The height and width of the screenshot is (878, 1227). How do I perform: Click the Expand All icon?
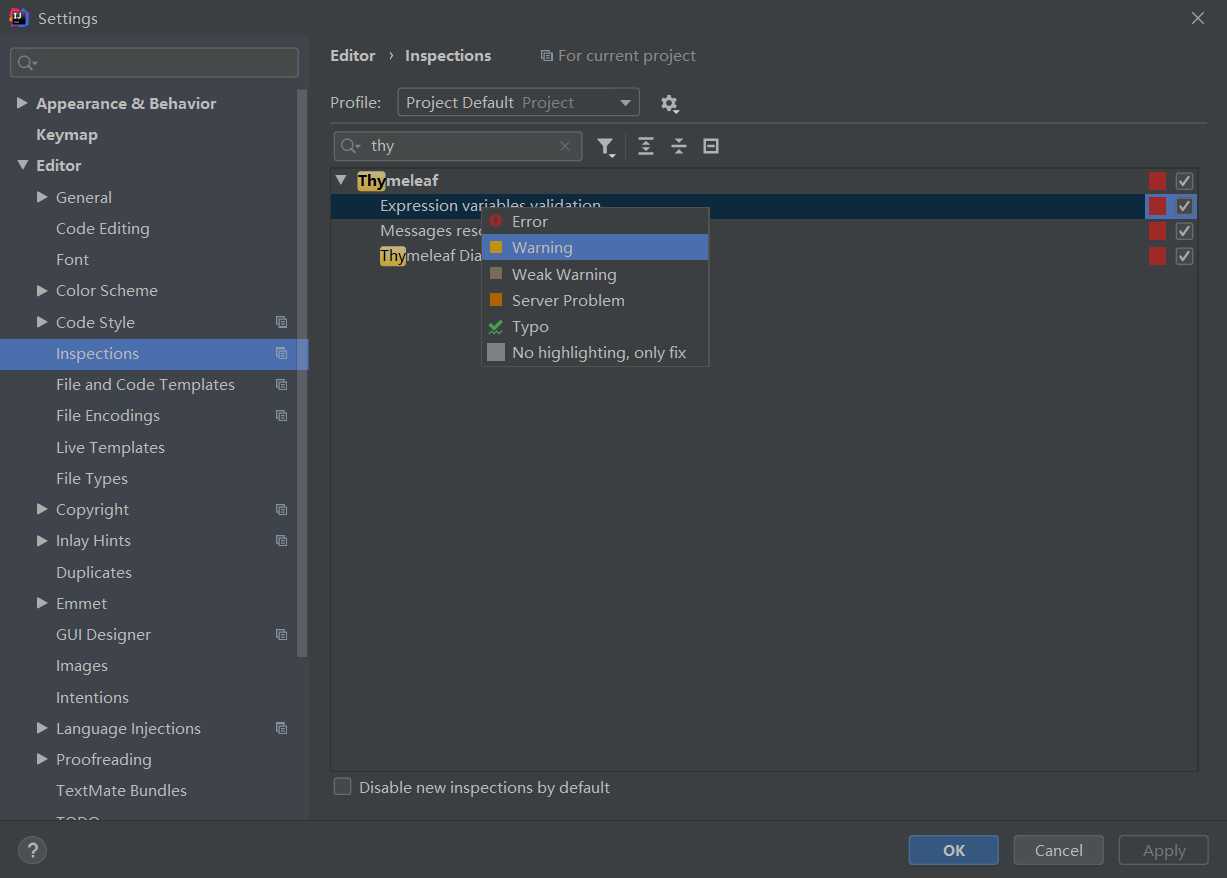click(x=646, y=146)
